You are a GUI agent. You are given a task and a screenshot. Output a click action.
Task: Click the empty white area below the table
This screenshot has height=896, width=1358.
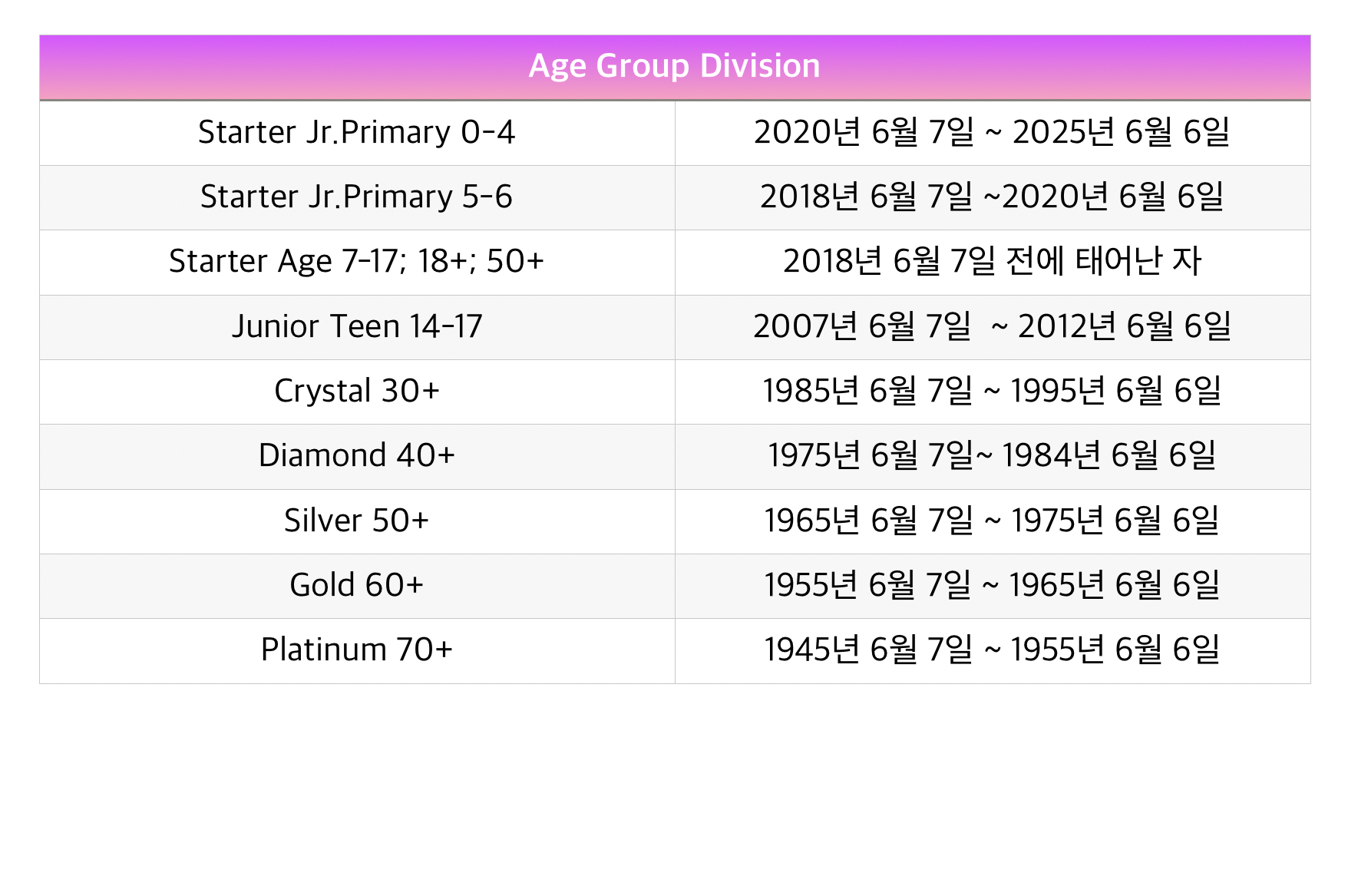(x=676, y=783)
